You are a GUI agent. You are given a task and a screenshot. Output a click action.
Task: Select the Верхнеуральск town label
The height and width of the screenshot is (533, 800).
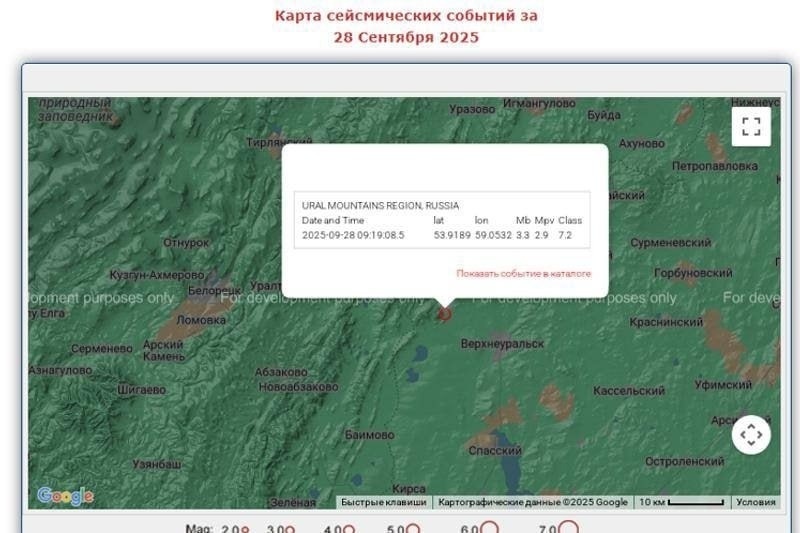pos(502,344)
